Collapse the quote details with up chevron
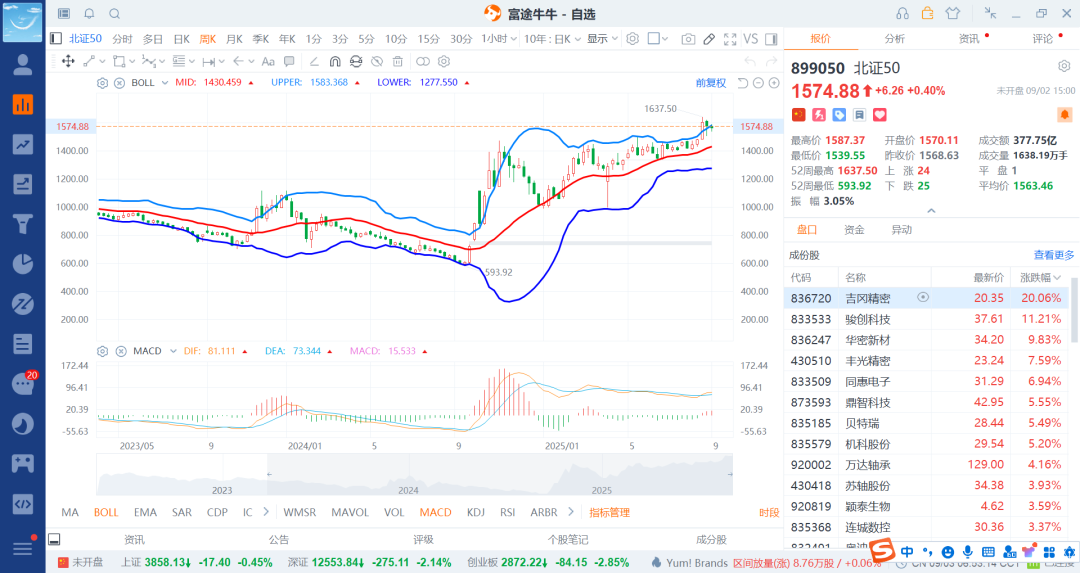Screen dimensions: 1080x573 click(x=931, y=211)
